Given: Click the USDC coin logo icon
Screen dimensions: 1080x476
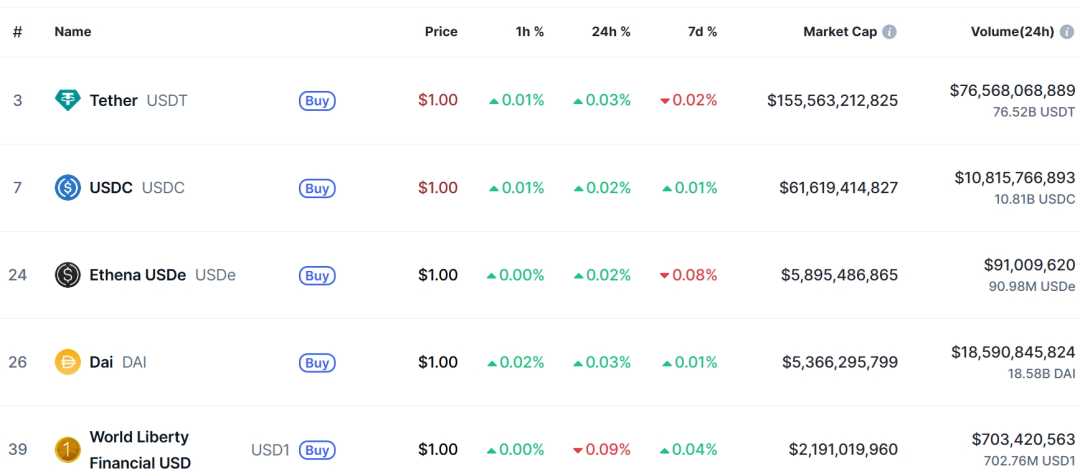Looking at the screenshot, I should [x=67, y=187].
